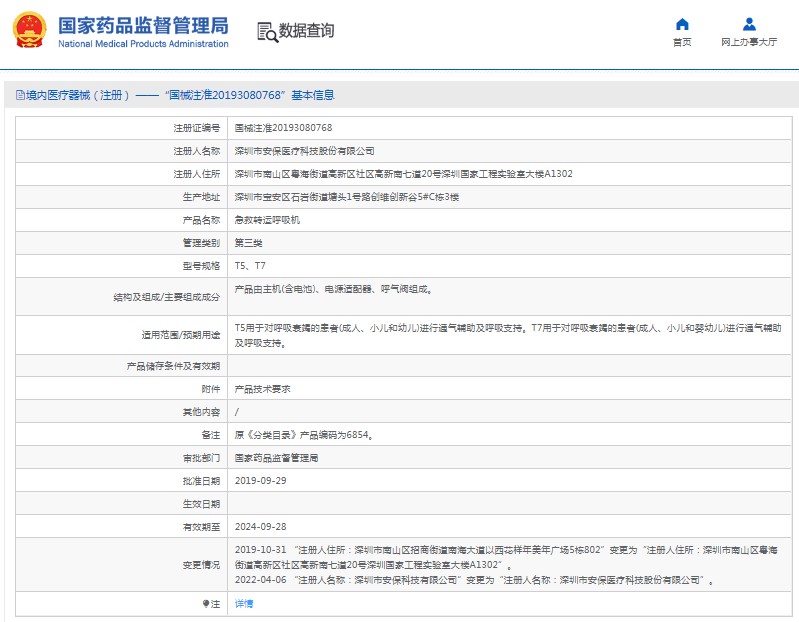799x622 pixels.
Task: Select the model spec T5、T7 value
Action: coord(250,266)
